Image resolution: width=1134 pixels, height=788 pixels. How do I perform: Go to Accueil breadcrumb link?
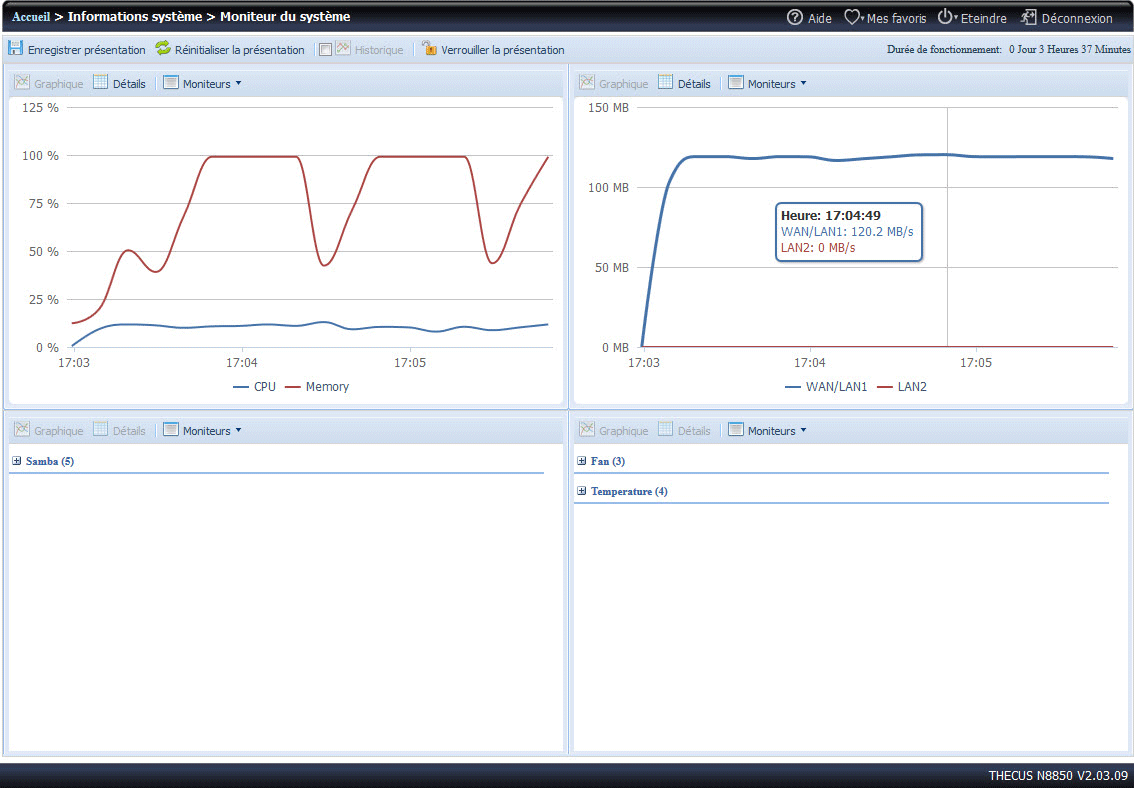coord(31,17)
